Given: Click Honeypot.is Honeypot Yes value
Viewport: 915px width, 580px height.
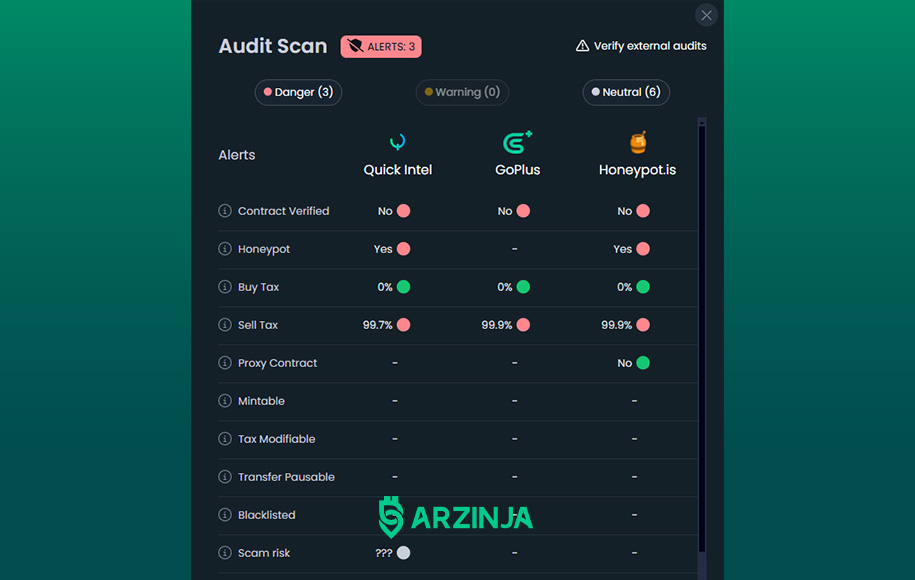Looking at the screenshot, I should pos(623,249).
